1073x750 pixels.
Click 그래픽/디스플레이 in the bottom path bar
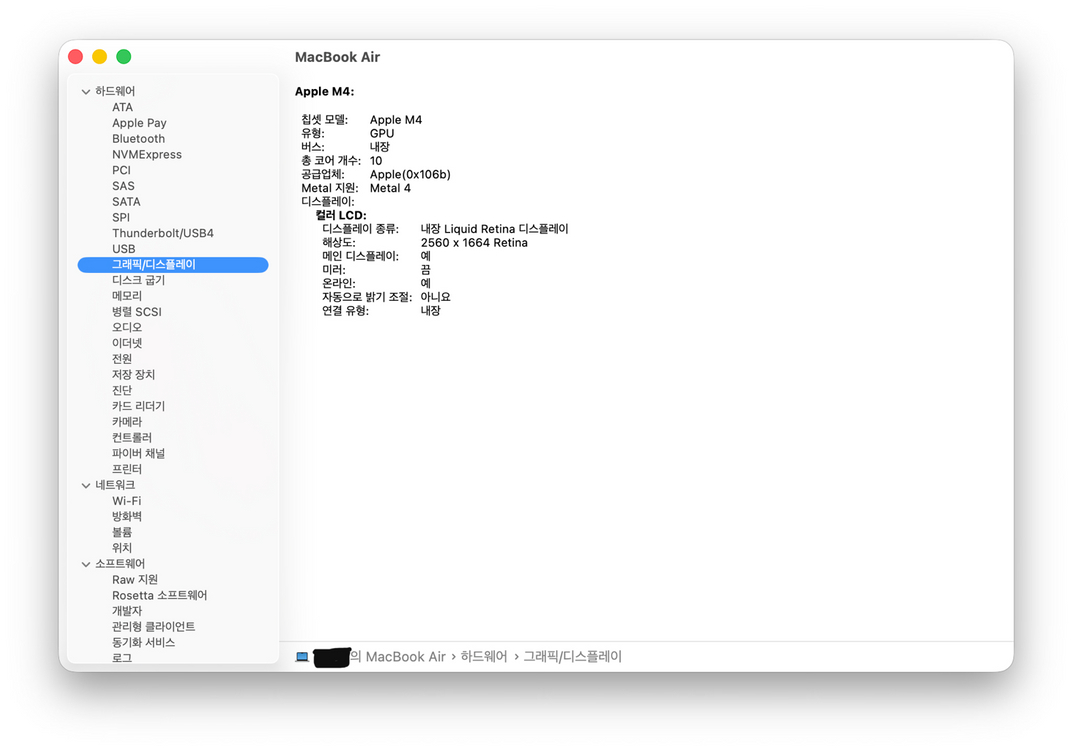tap(573, 657)
